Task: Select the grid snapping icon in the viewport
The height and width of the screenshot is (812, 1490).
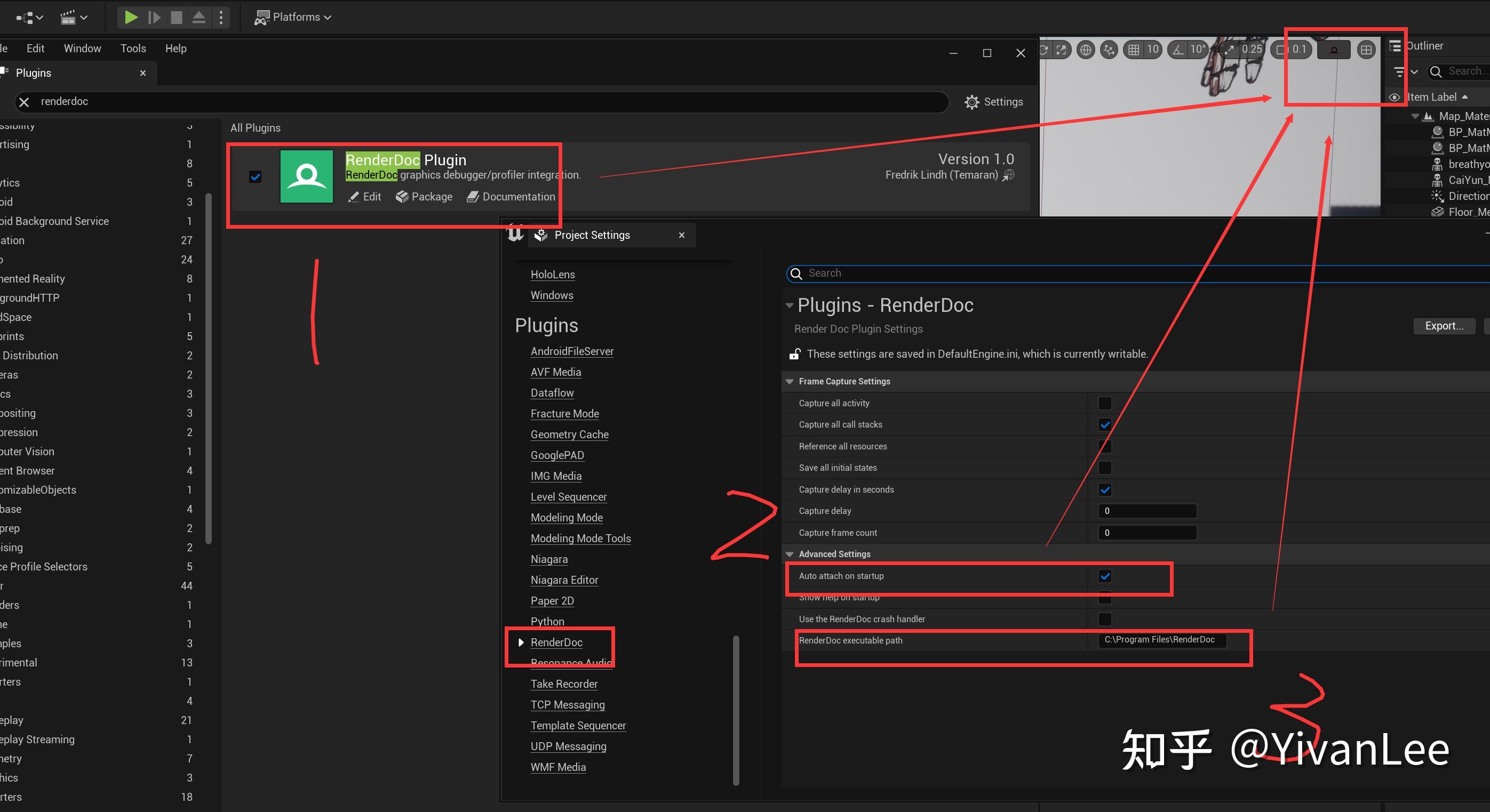Action: pyautogui.click(x=1135, y=50)
